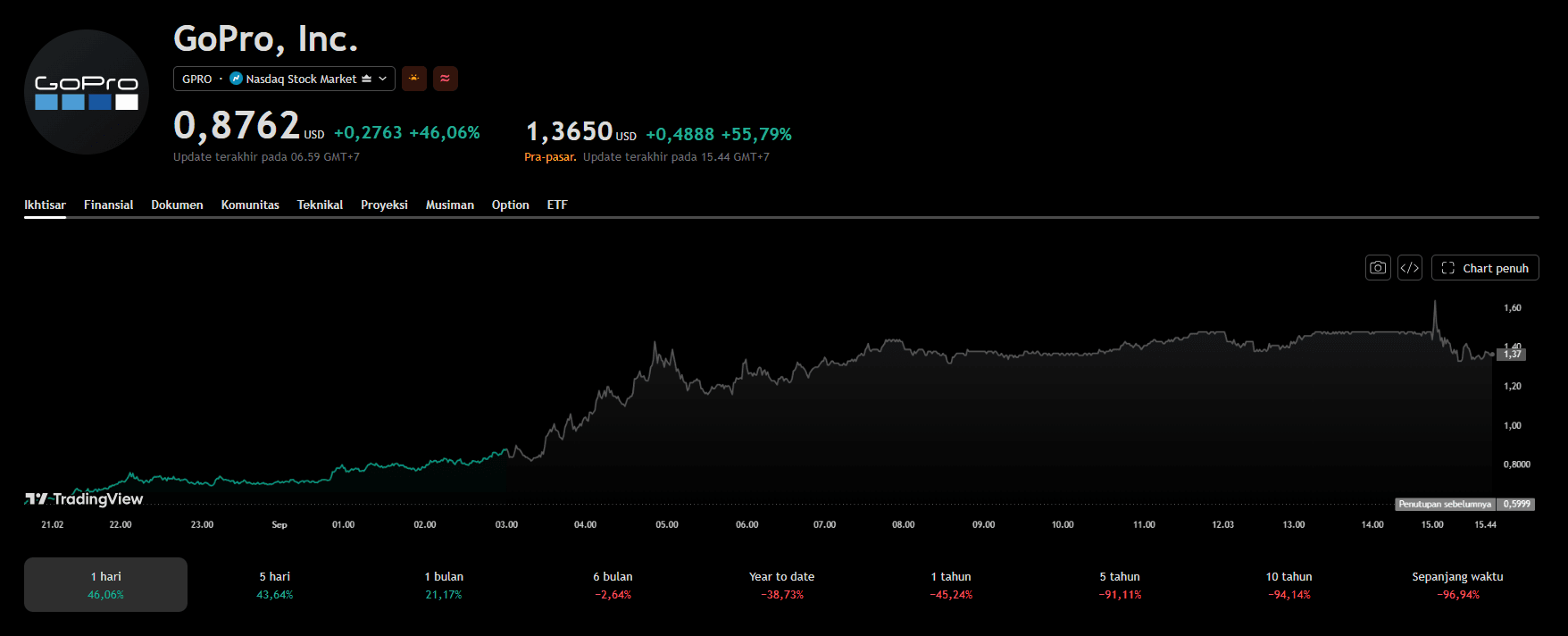Open the ETF tab

click(557, 205)
